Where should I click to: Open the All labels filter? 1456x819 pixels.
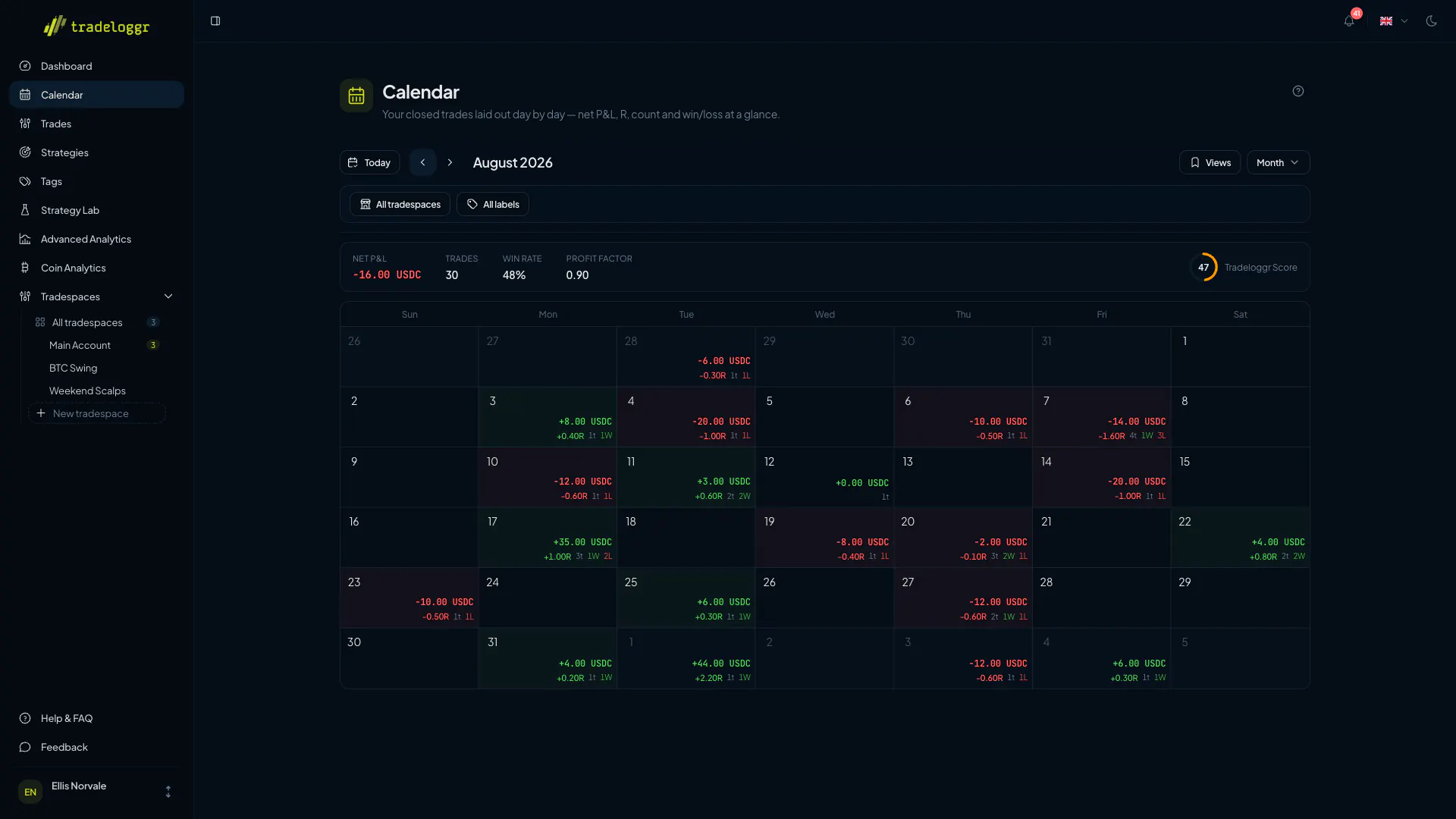493,204
